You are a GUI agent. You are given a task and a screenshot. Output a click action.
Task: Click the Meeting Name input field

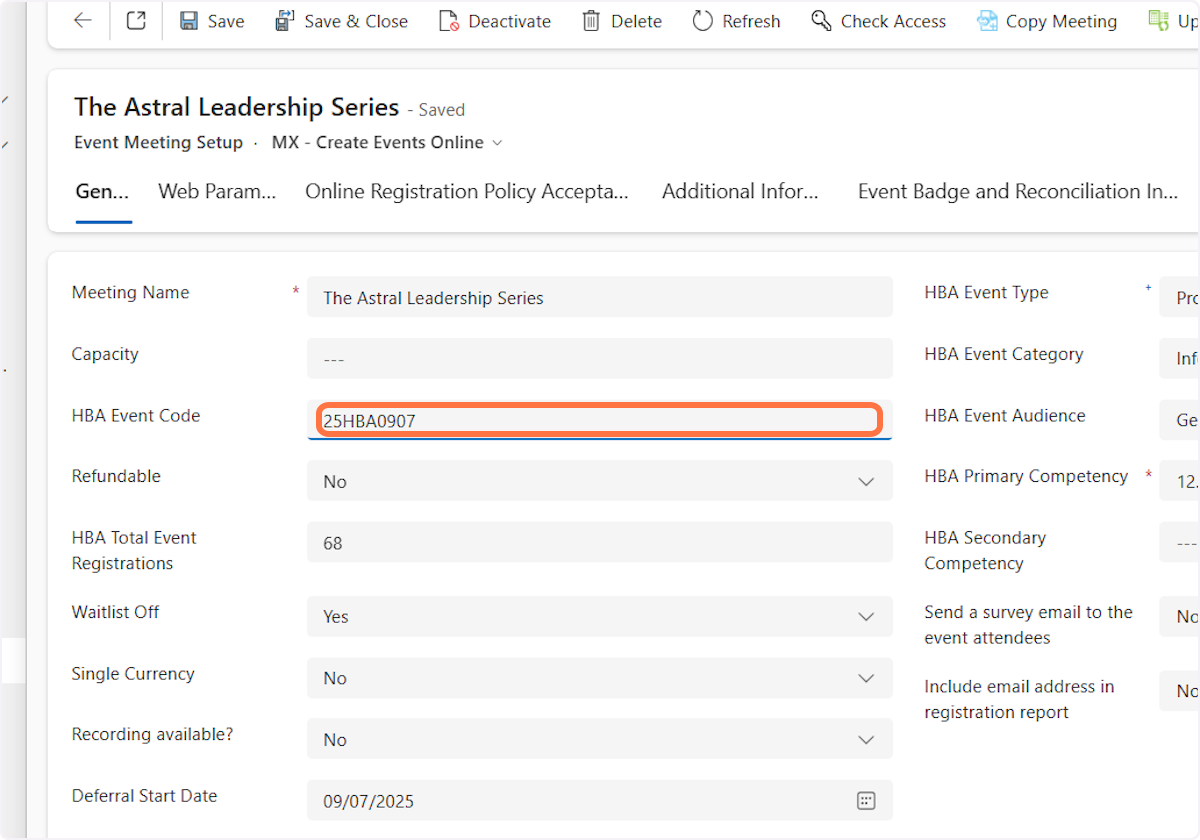598,298
